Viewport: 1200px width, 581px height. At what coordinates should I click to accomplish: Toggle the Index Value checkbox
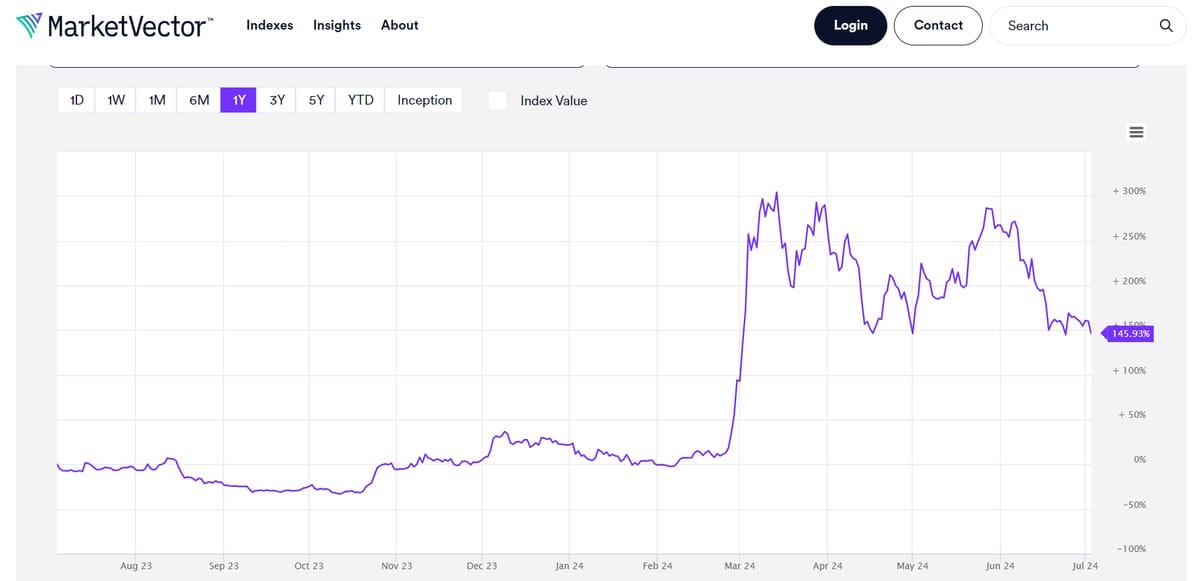click(498, 101)
